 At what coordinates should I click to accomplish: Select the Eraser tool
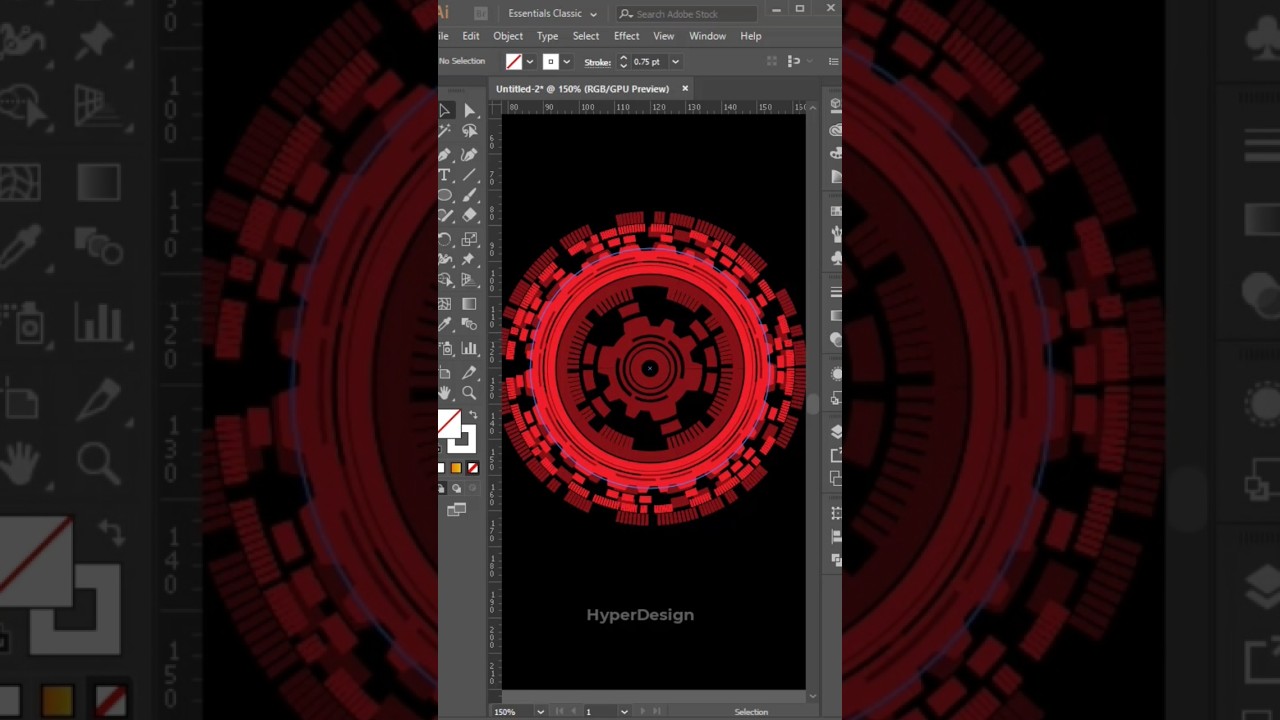click(x=470, y=215)
